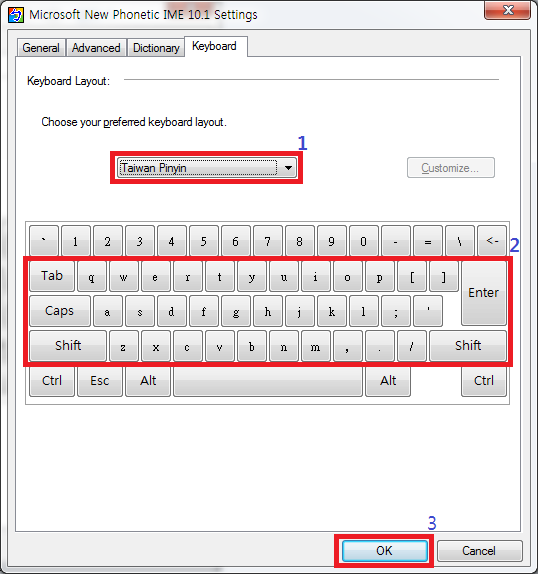Open the General tab
This screenshot has height=574, width=538.
tap(41, 48)
